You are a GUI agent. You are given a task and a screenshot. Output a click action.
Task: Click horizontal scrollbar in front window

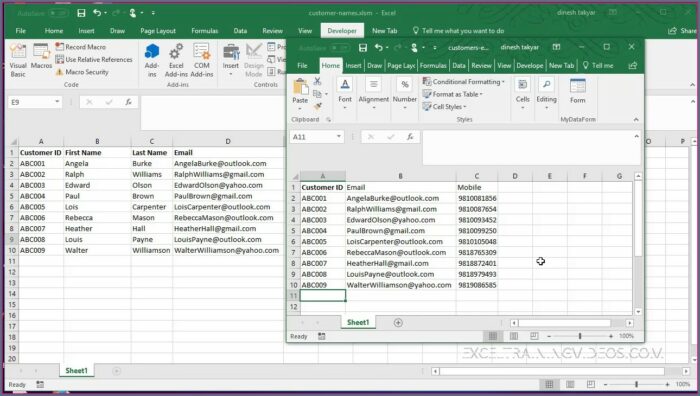[564, 323]
